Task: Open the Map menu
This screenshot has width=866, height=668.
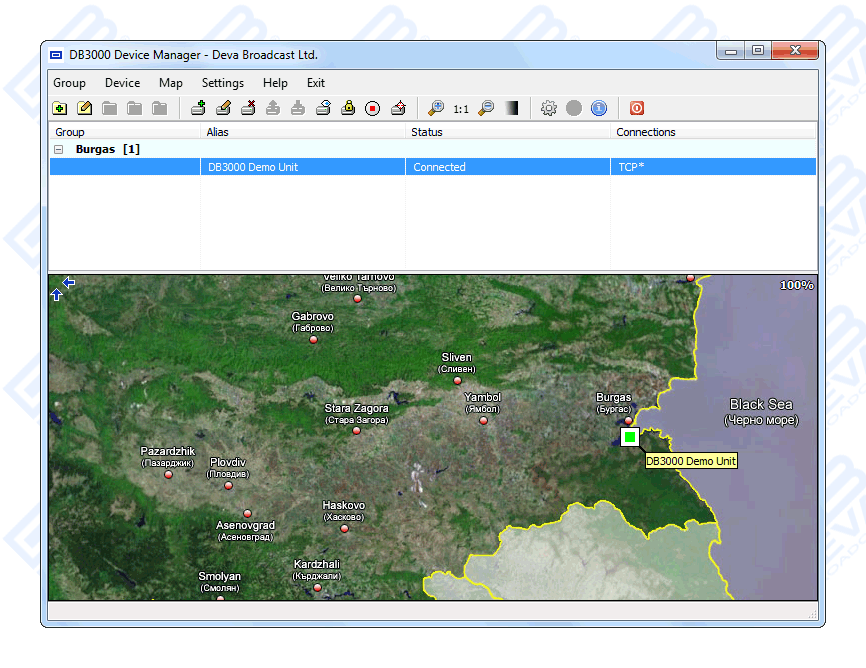Action: 171,83
